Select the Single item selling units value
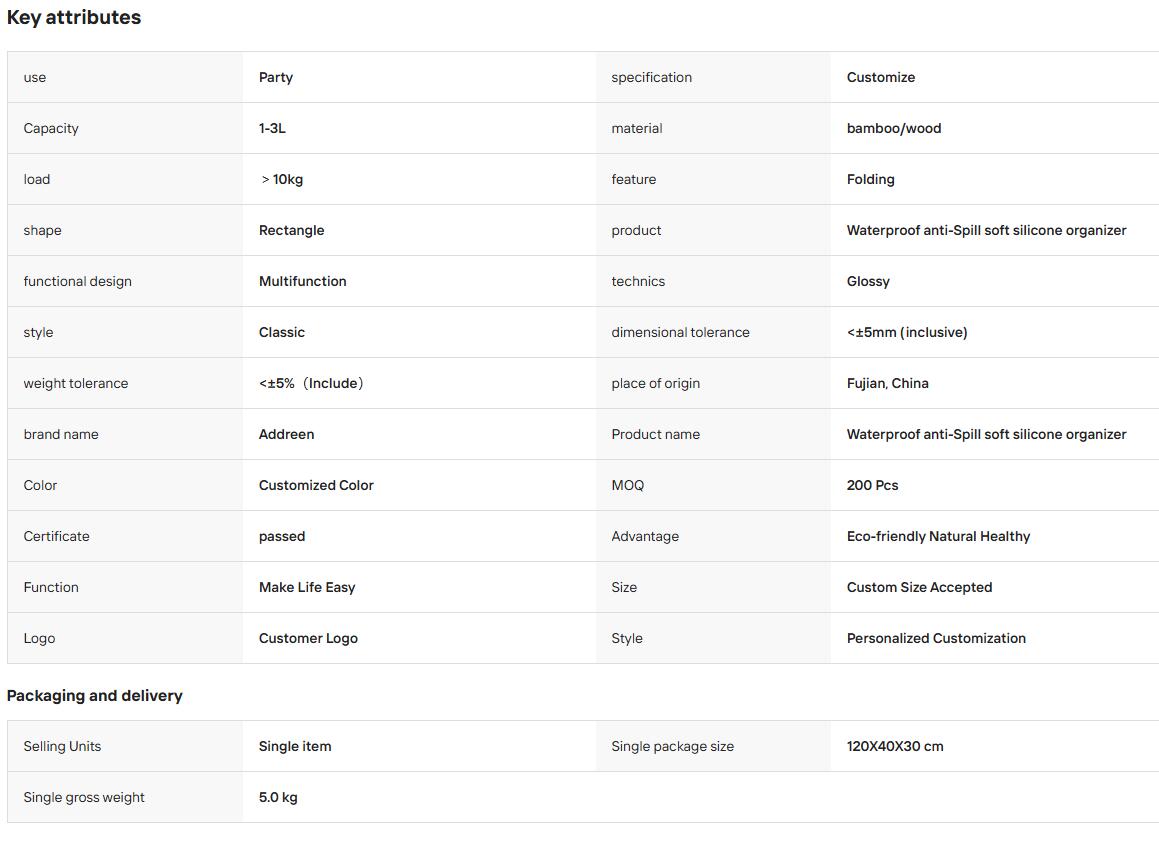1159x846 pixels. (294, 746)
